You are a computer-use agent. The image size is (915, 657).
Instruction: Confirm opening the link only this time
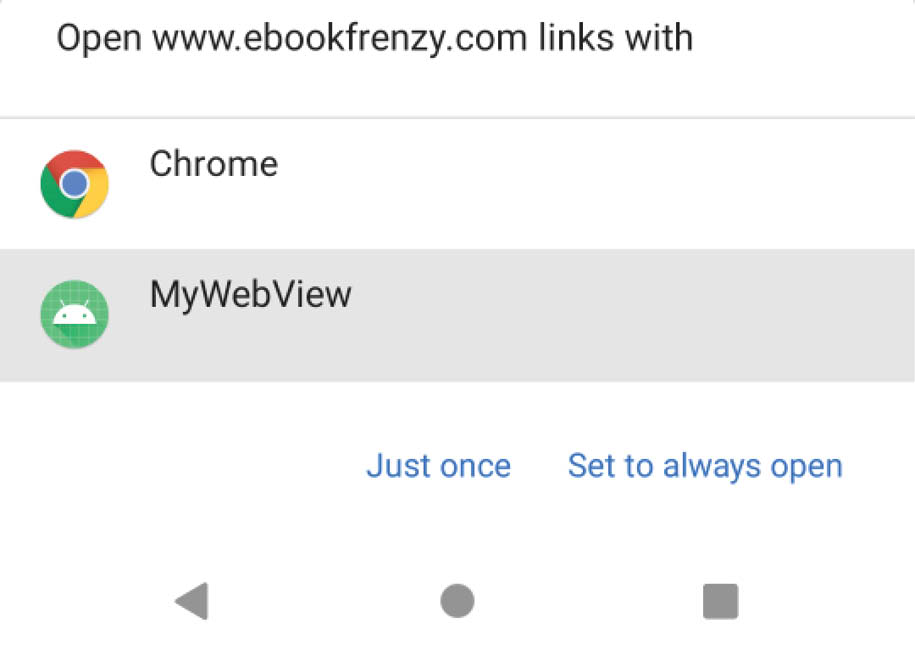[439, 466]
